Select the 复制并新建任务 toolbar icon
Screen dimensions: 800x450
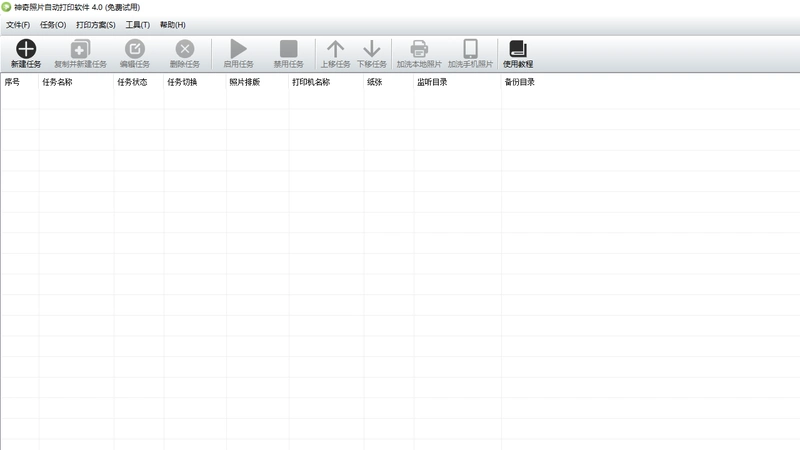[80, 49]
